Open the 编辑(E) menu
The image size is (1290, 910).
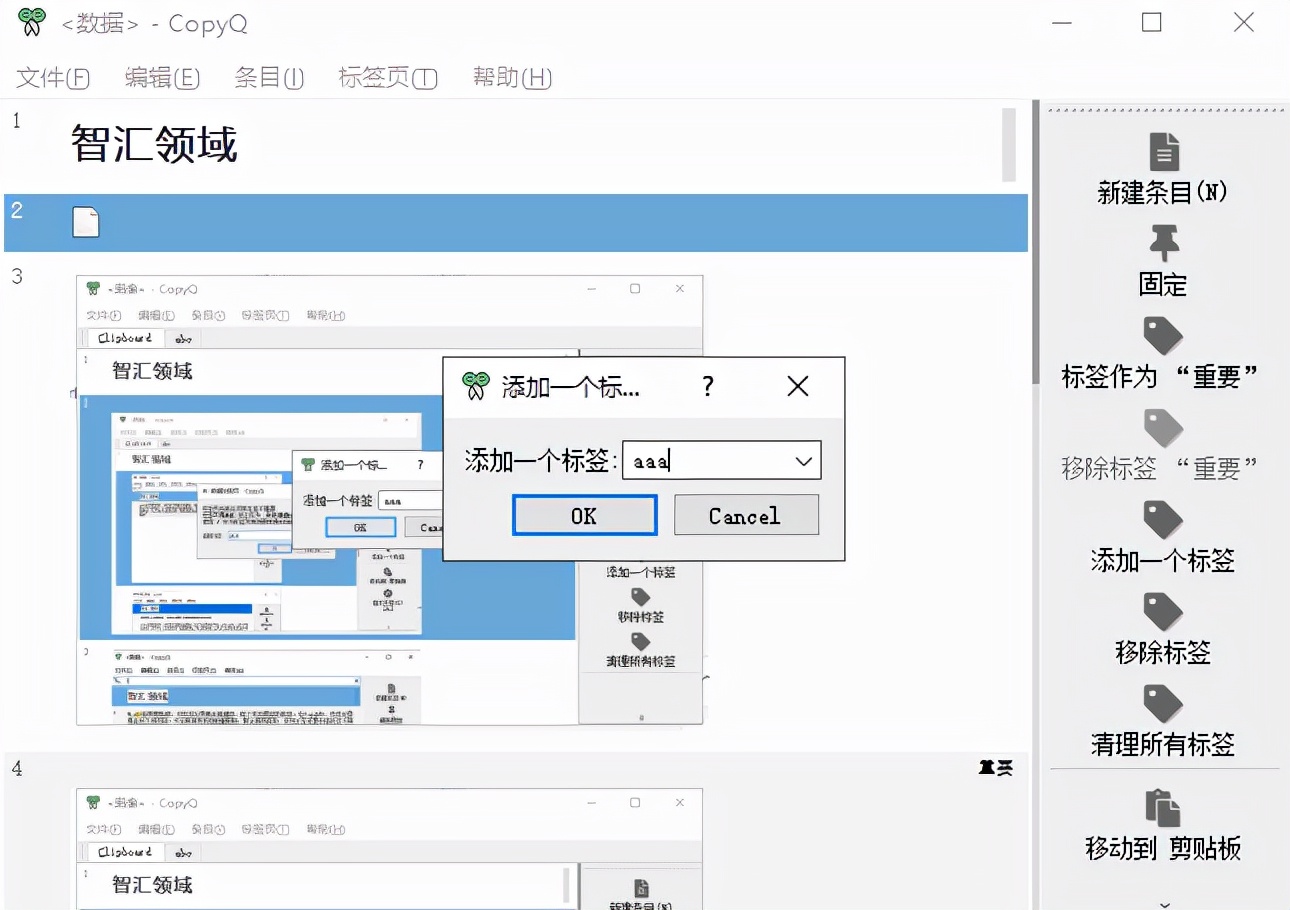(162, 78)
